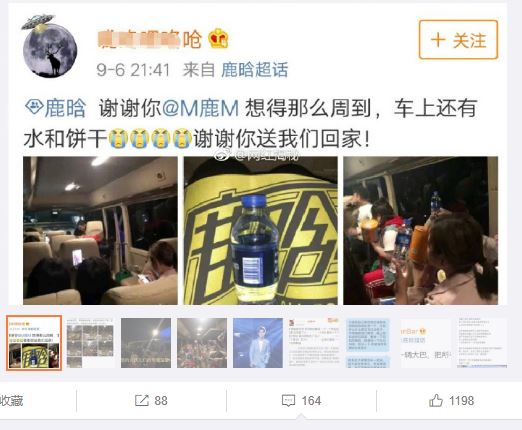Select the man in suit strip thumbnail
Screen dimensions: 522x430
coord(258,343)
